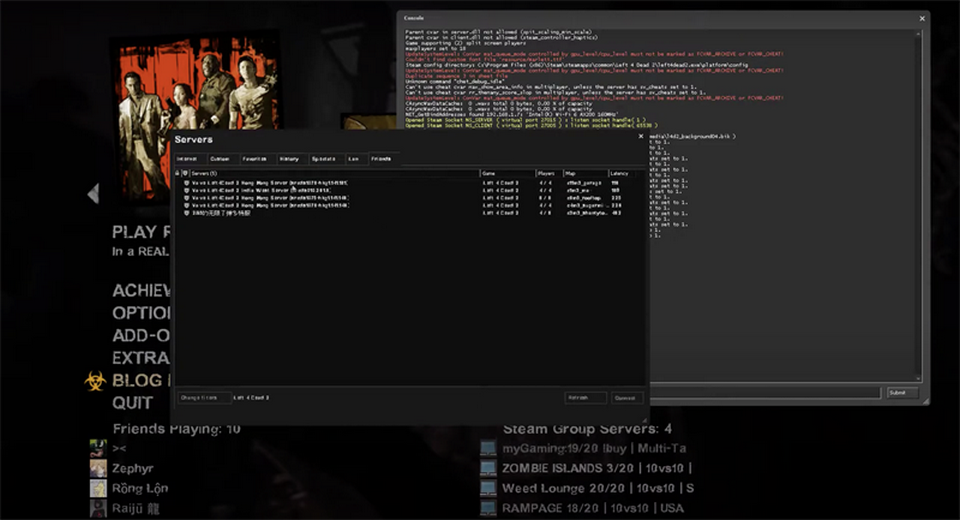Click the left arrow beside campaign poster
Viewport: 960px width, 520px height.
click(93, 194)
